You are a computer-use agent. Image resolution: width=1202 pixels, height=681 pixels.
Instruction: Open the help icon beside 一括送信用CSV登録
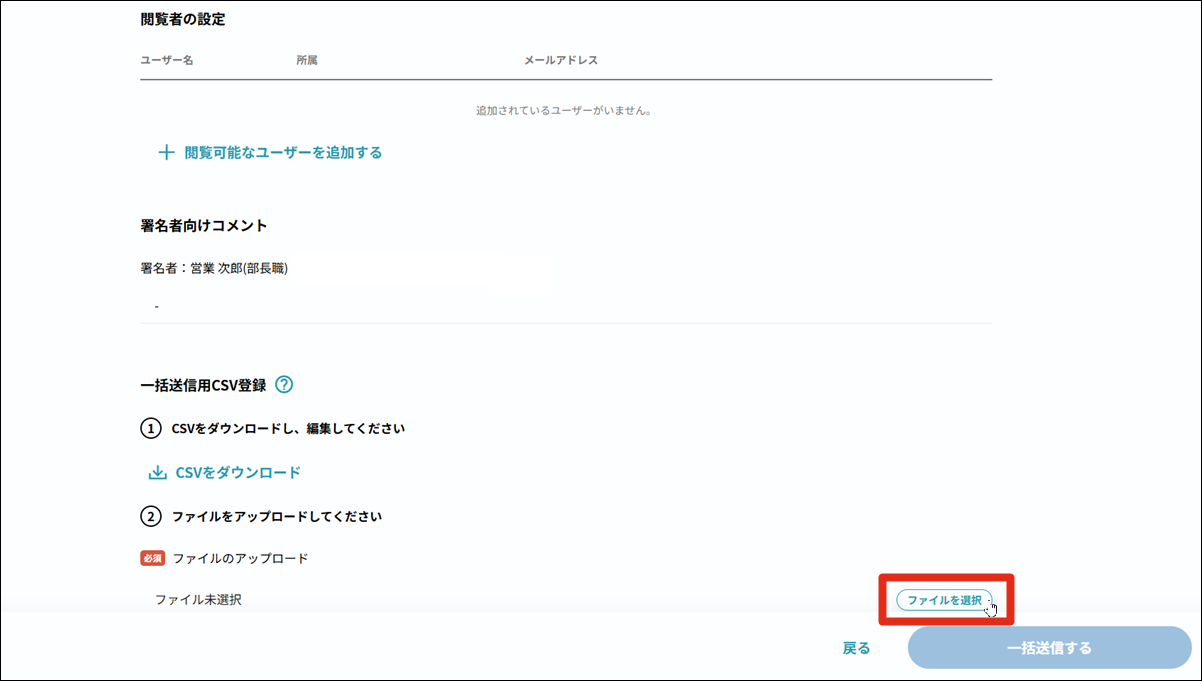(284, 384)
